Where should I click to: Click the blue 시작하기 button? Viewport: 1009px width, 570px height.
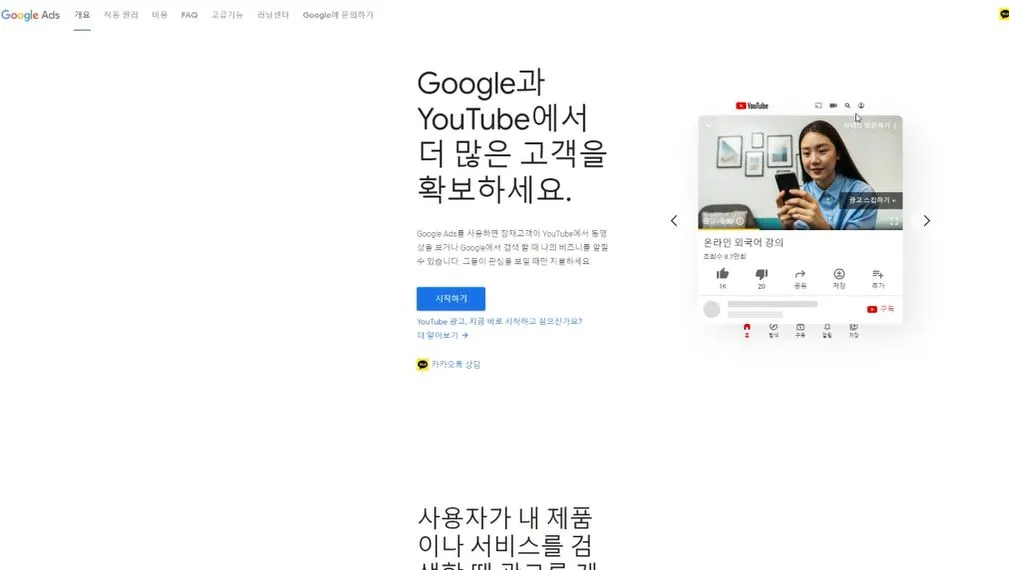[450, 299]
